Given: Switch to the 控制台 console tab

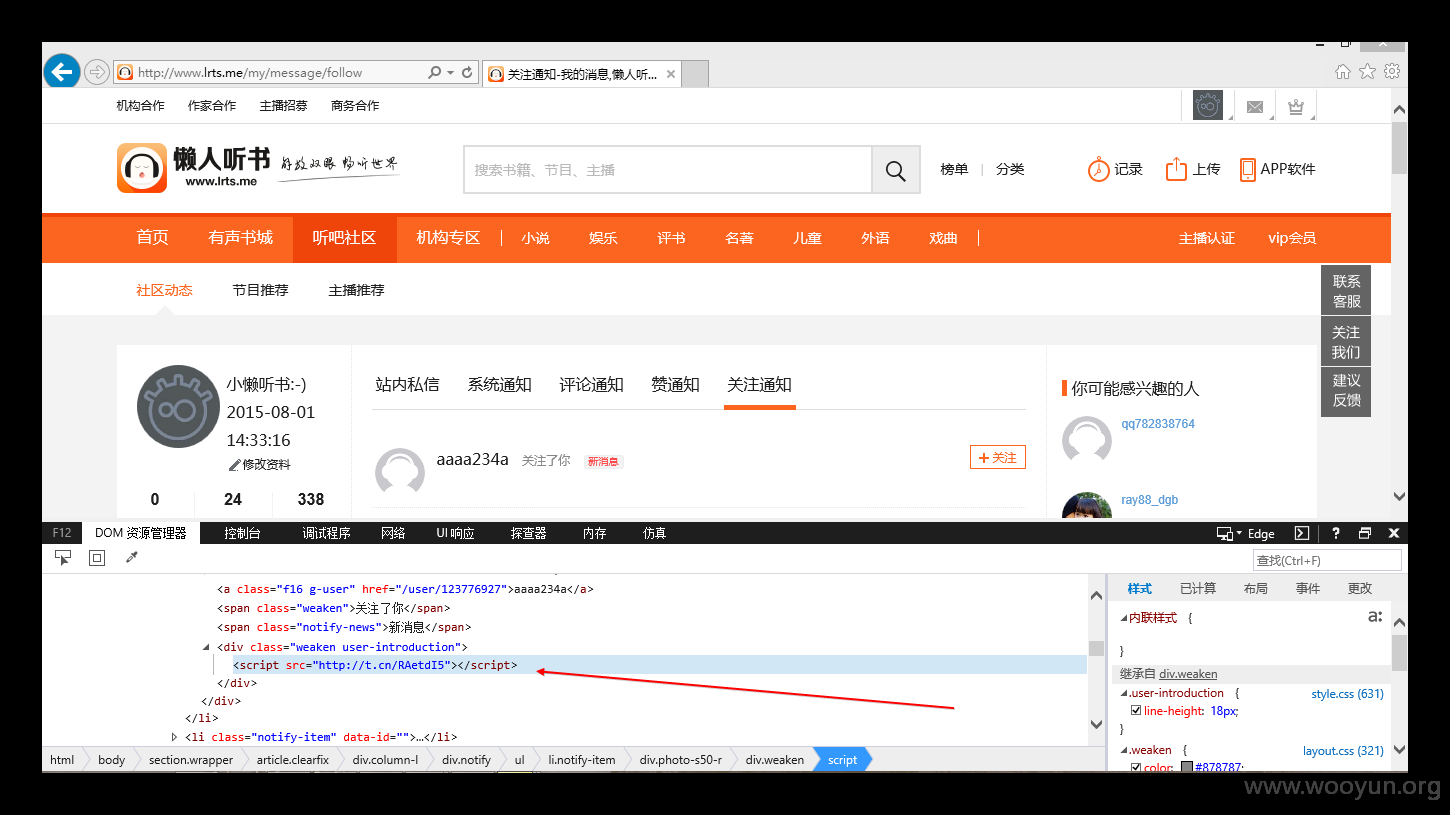Looking at the screenshot, I should [x=242, y=533].
